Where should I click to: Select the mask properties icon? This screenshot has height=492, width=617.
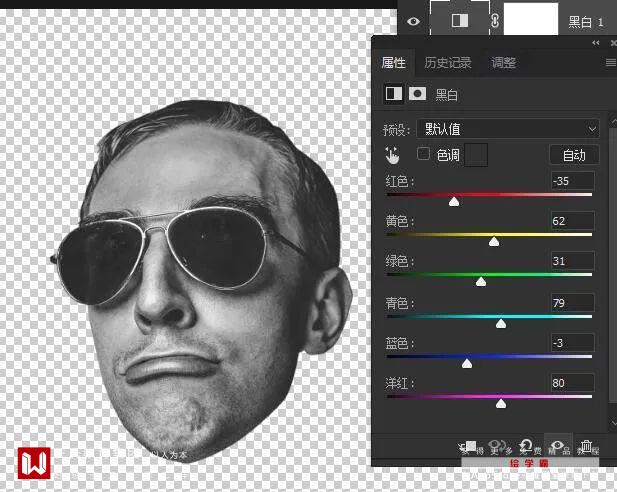click(417, 94)
